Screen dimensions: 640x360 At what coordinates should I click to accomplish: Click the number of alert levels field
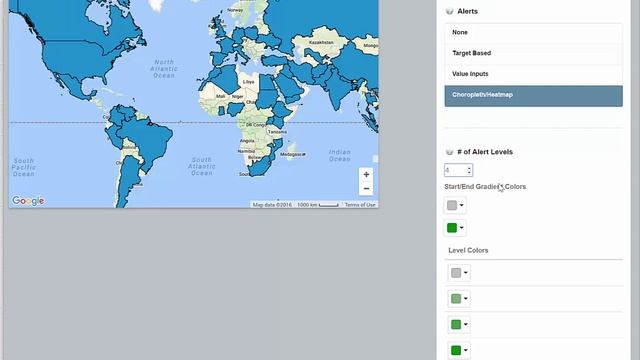[x=458, y=170]
